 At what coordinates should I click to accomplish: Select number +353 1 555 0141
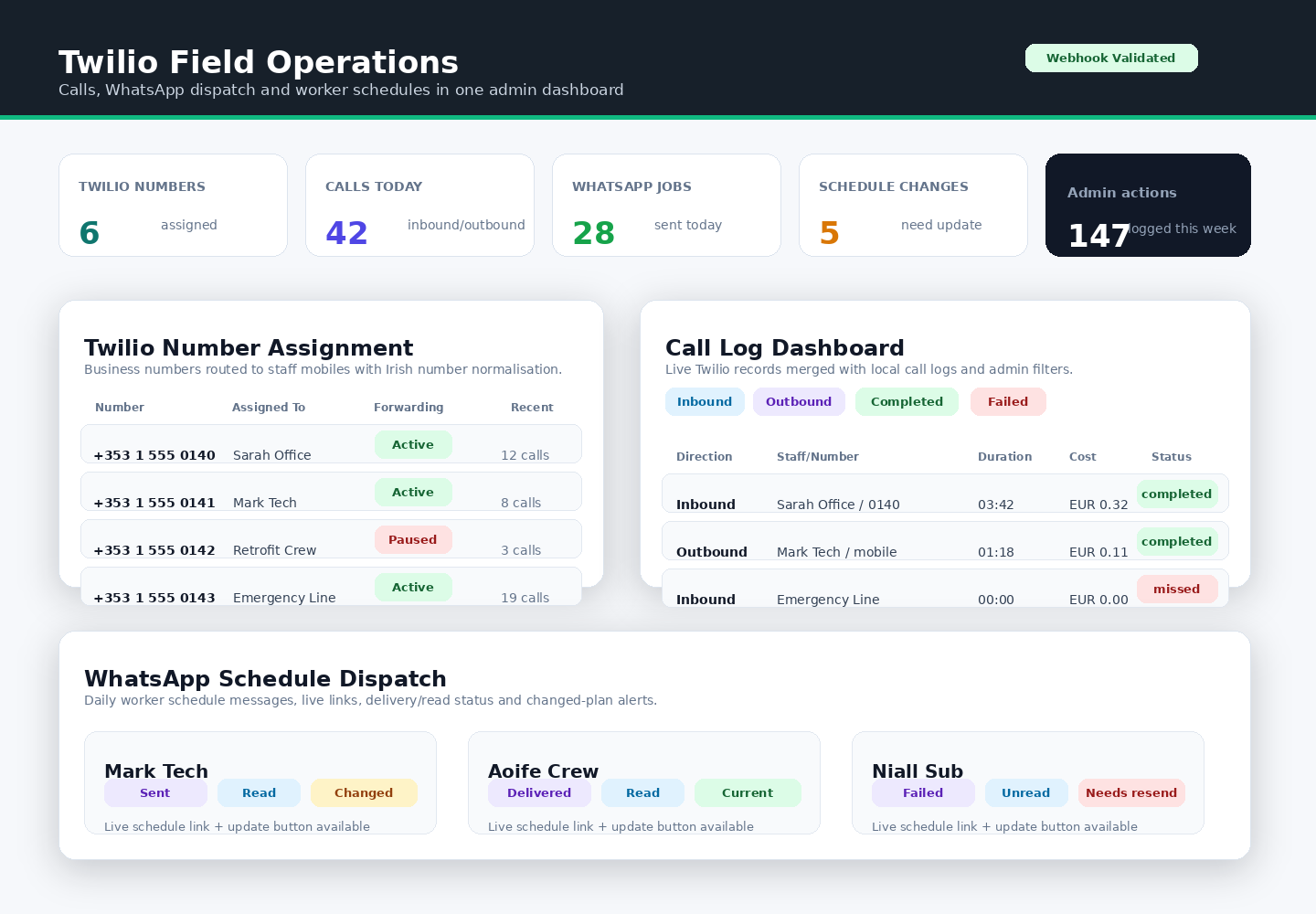tap(154, 503)
